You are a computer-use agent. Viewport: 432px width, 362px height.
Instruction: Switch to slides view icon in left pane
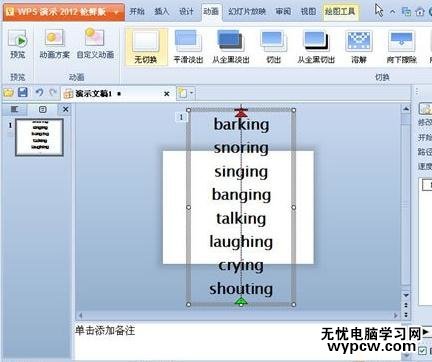tap(42, 109)
